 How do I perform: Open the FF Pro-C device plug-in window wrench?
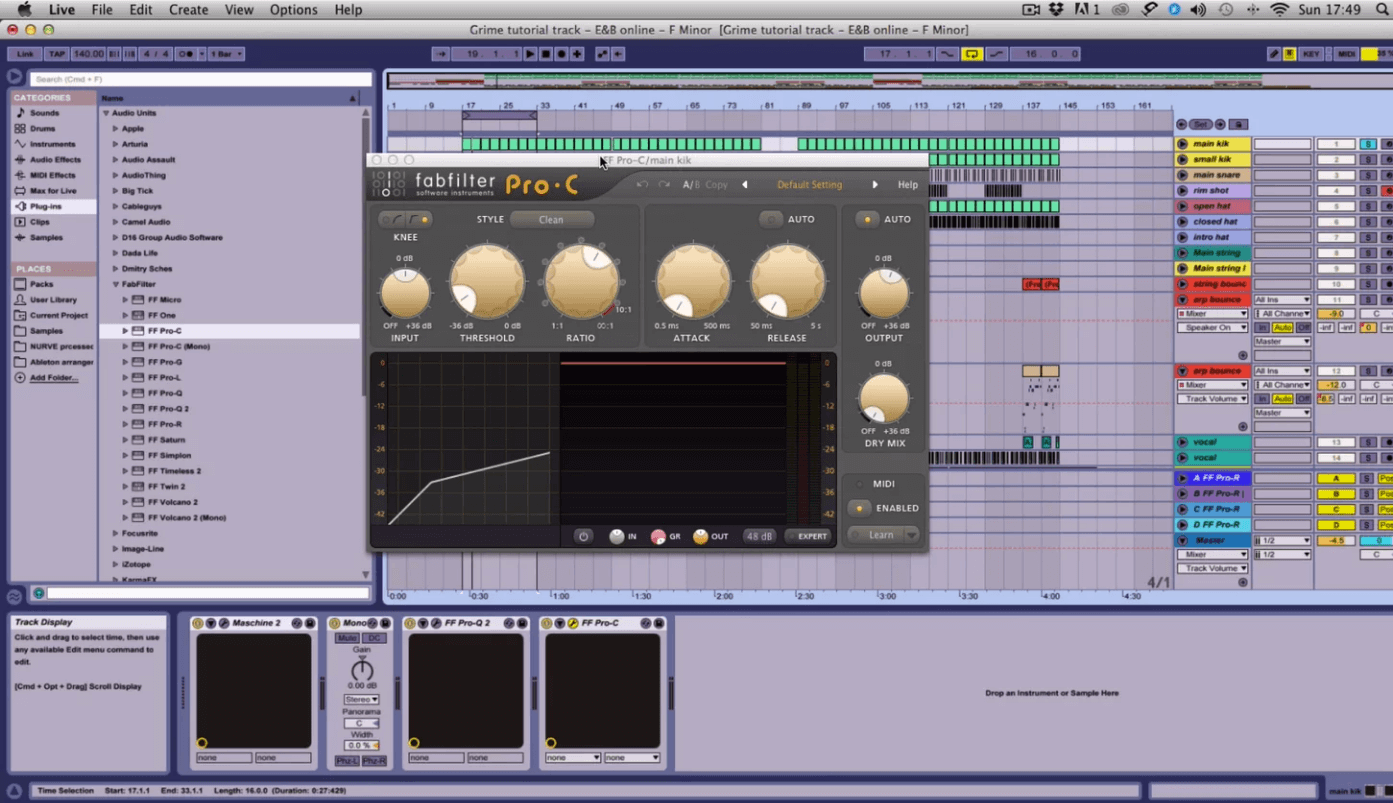coord(573,623)
